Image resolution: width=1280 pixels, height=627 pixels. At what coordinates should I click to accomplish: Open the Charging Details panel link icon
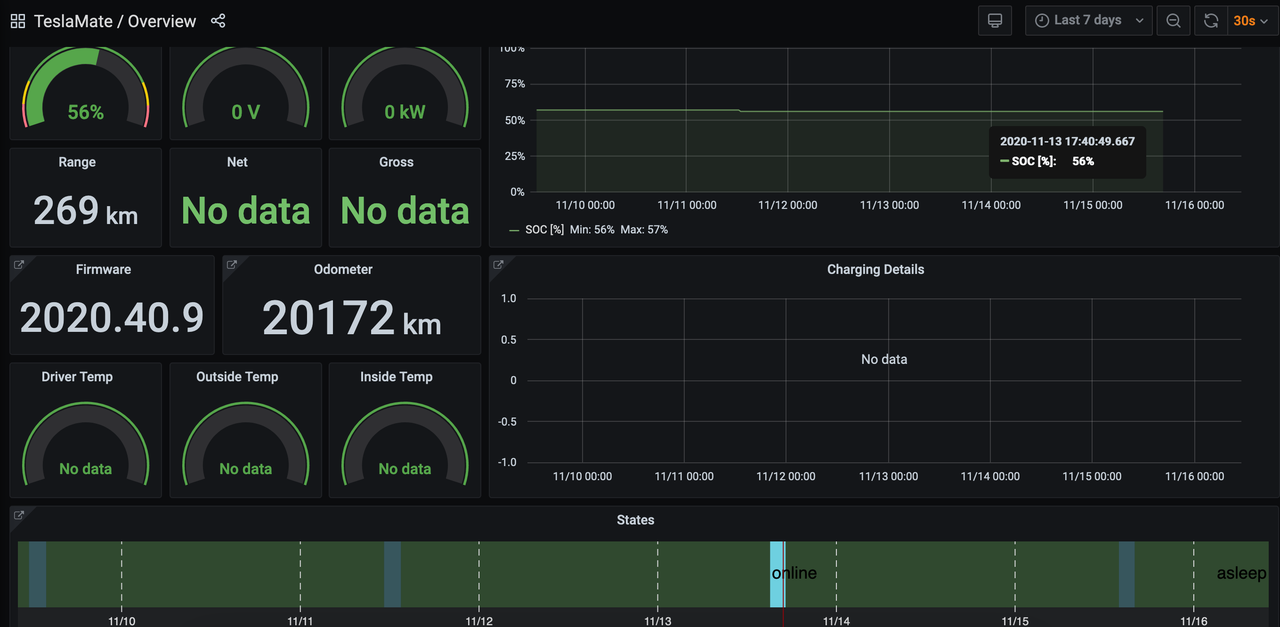coord(498,265)
